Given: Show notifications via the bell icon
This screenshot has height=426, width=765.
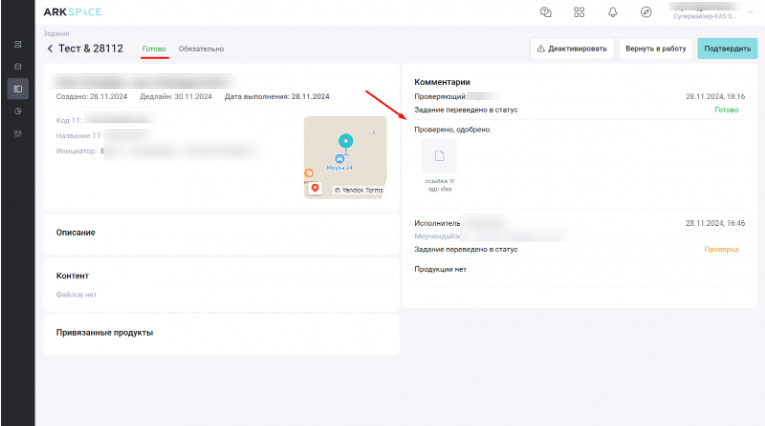Looking at the screenshot, I should (613, 12).
